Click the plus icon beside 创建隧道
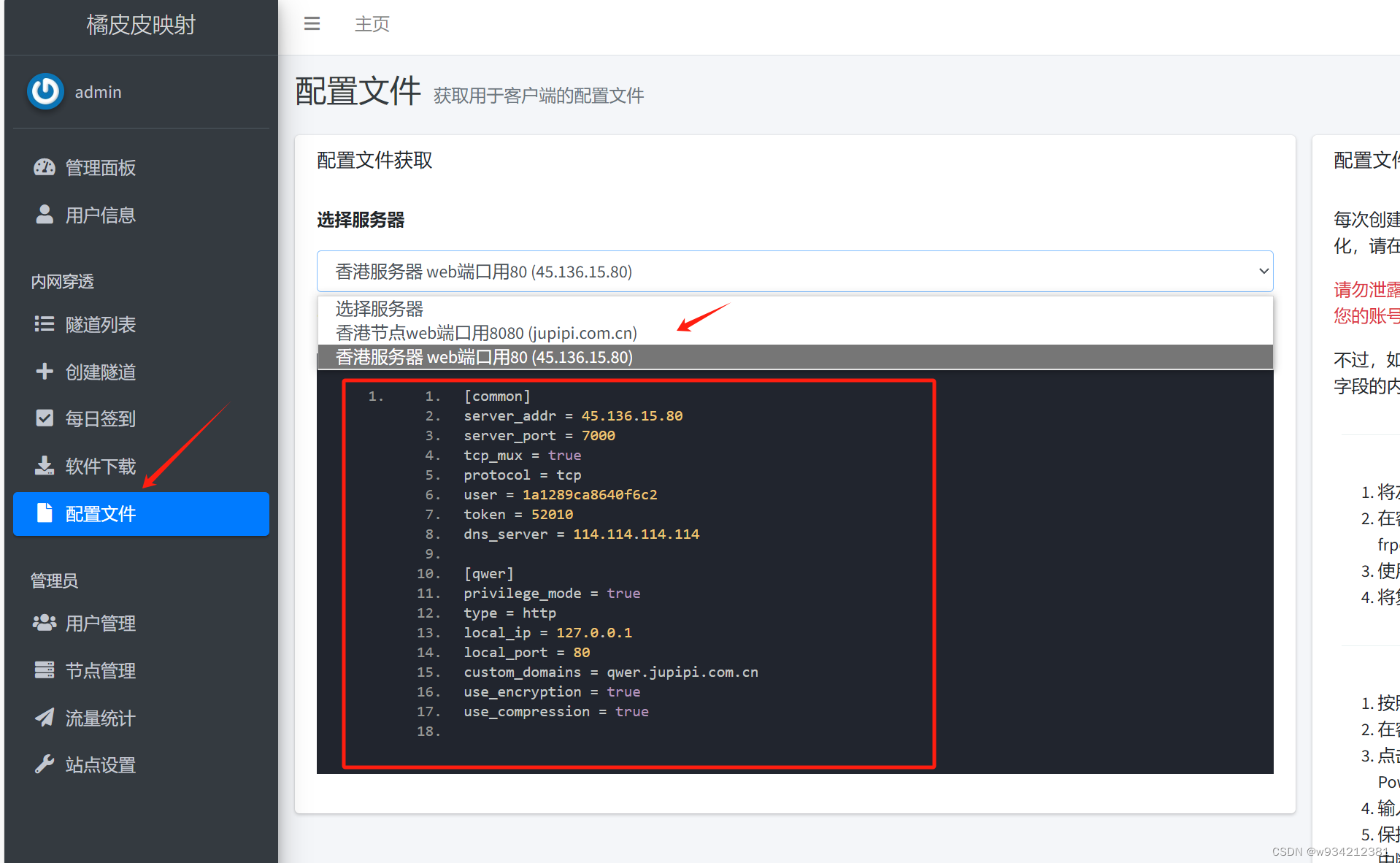 click(45, 372)
